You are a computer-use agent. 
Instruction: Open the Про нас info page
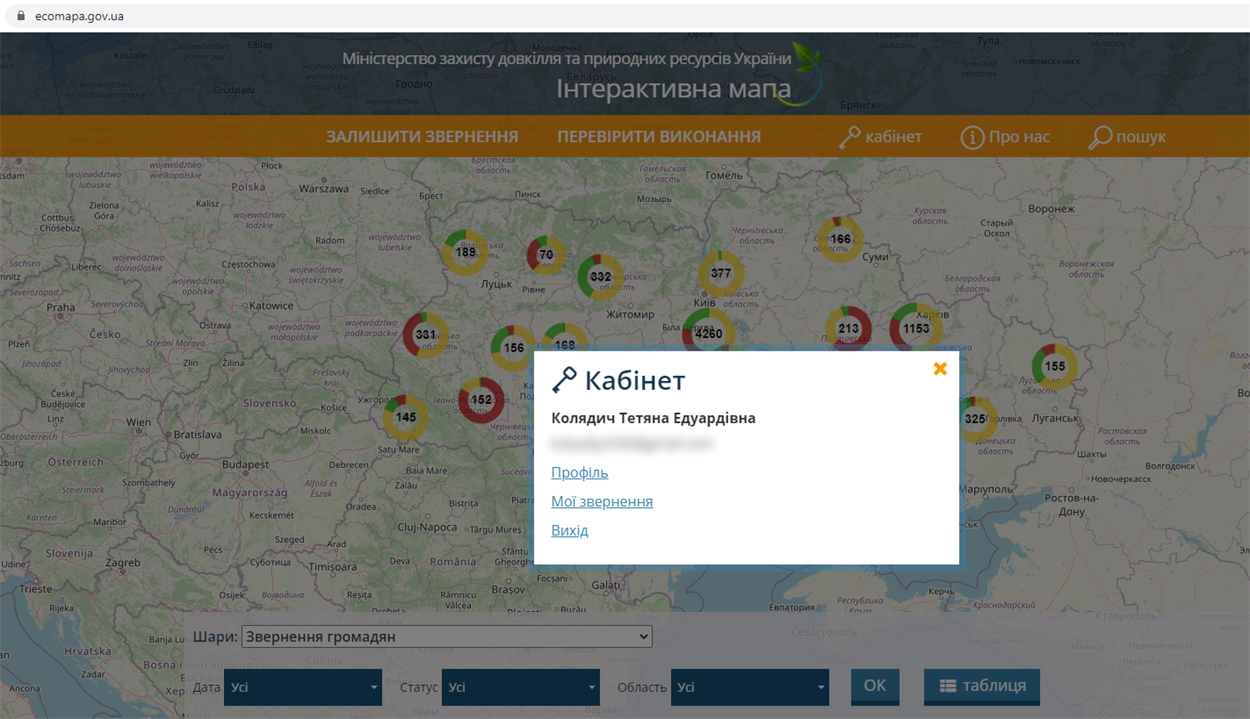tap(1005, 137)
